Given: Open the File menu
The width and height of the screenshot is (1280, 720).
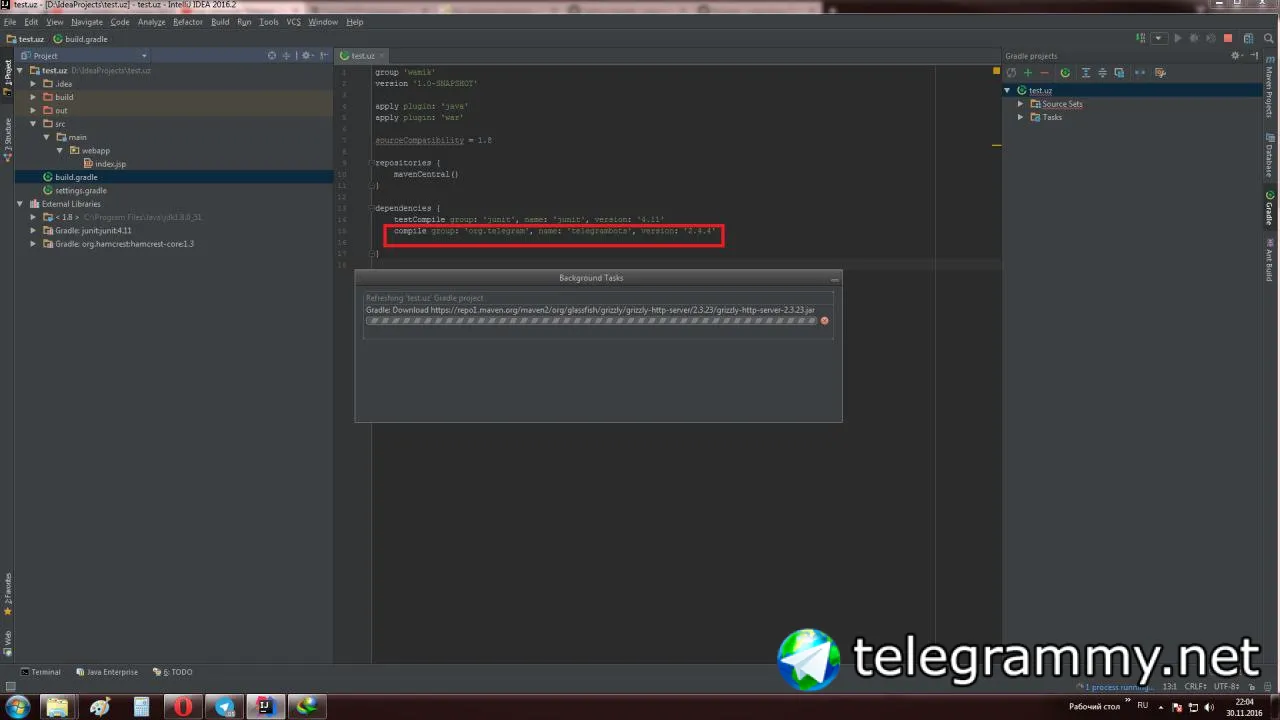Looking at the screenshot, I should pos(10,22).
